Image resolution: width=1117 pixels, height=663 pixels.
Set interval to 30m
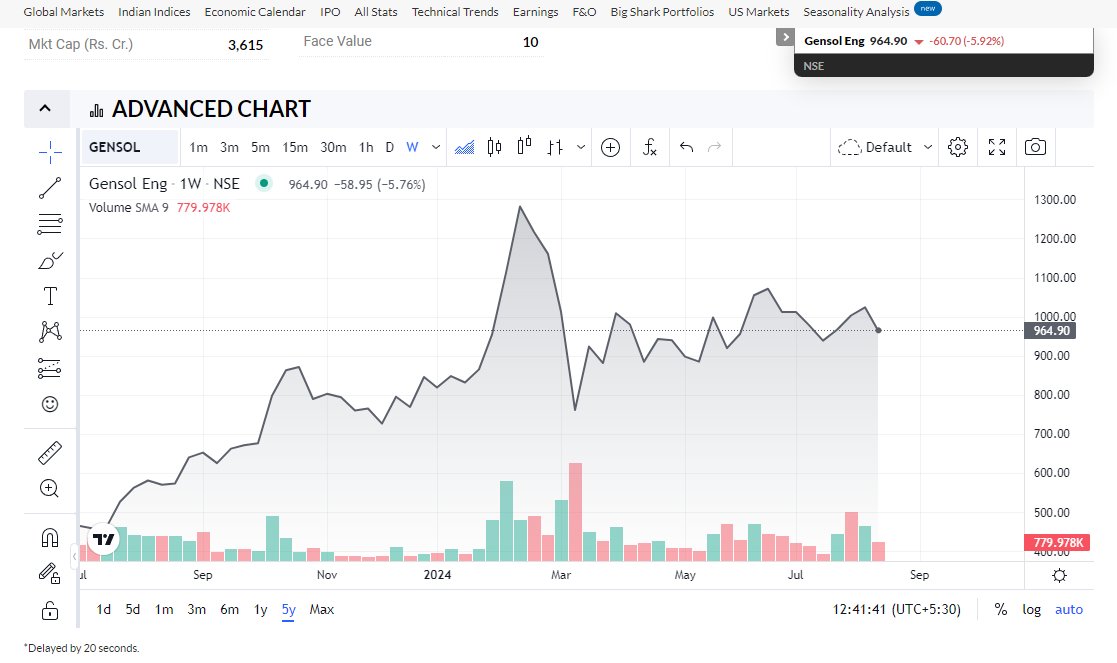[333, 147]
